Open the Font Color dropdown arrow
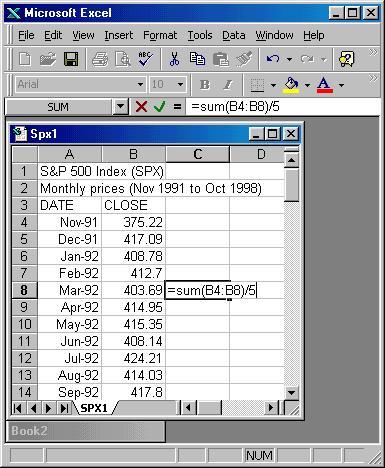Image resolution: width=385 pixels, height=468 pixels. point(341,85)
